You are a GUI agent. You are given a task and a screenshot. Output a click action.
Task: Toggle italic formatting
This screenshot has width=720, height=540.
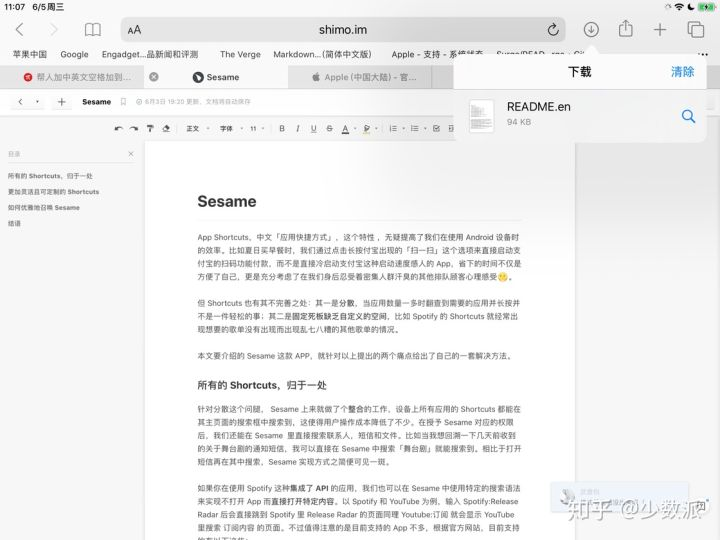pyautogui.click(x=298, y=129)
